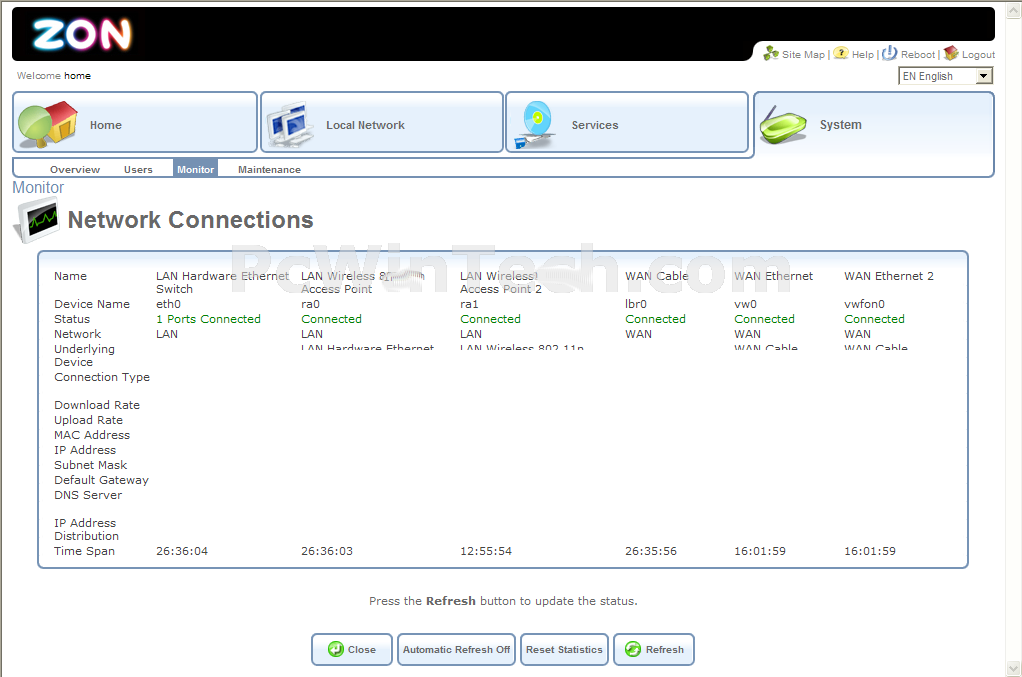Click the Services disc icon
This screenshot has width=1022, height=677.
pos(535,124)
